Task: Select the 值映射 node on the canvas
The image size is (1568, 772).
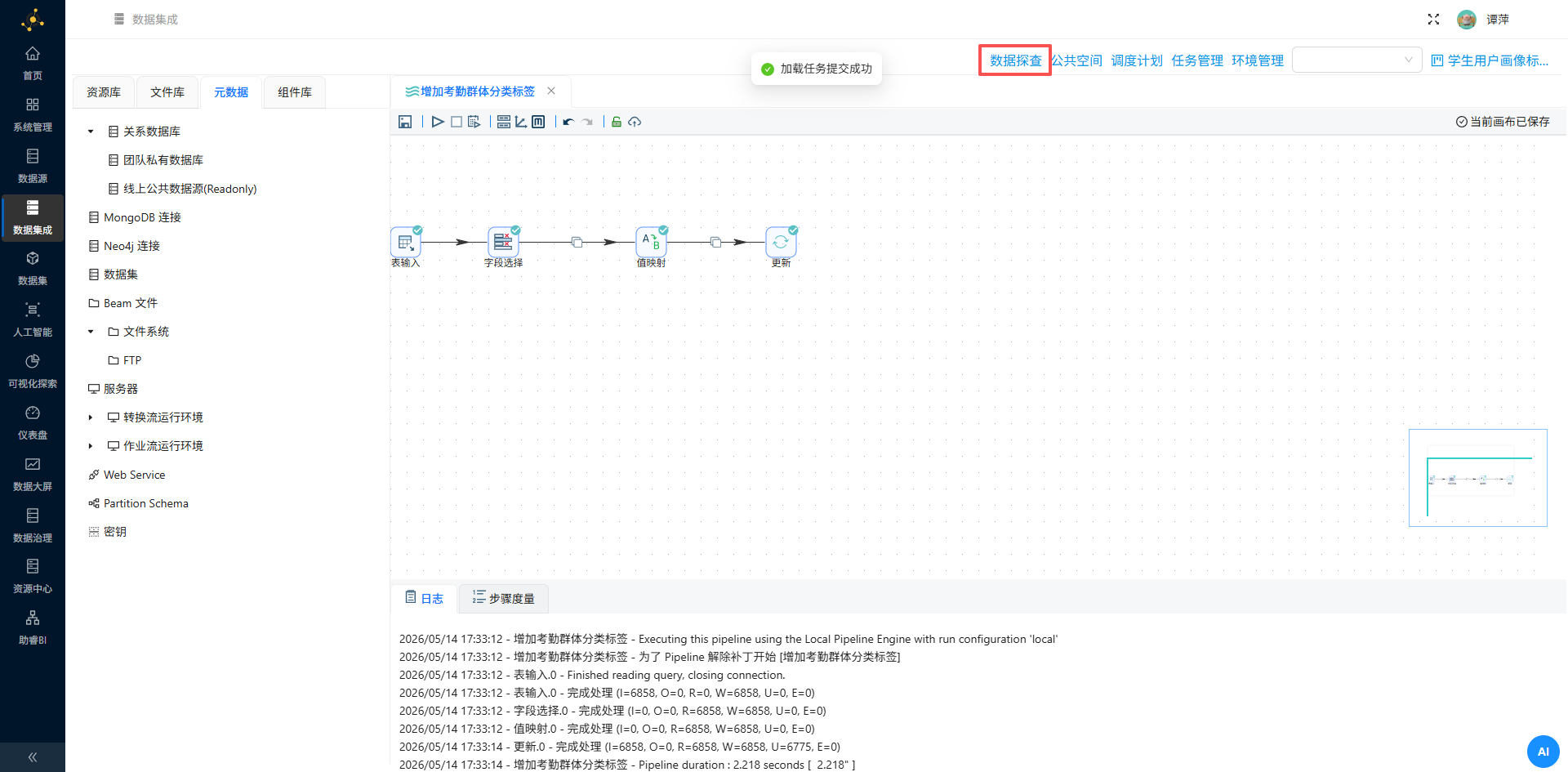Action: [x=651, y=242]
